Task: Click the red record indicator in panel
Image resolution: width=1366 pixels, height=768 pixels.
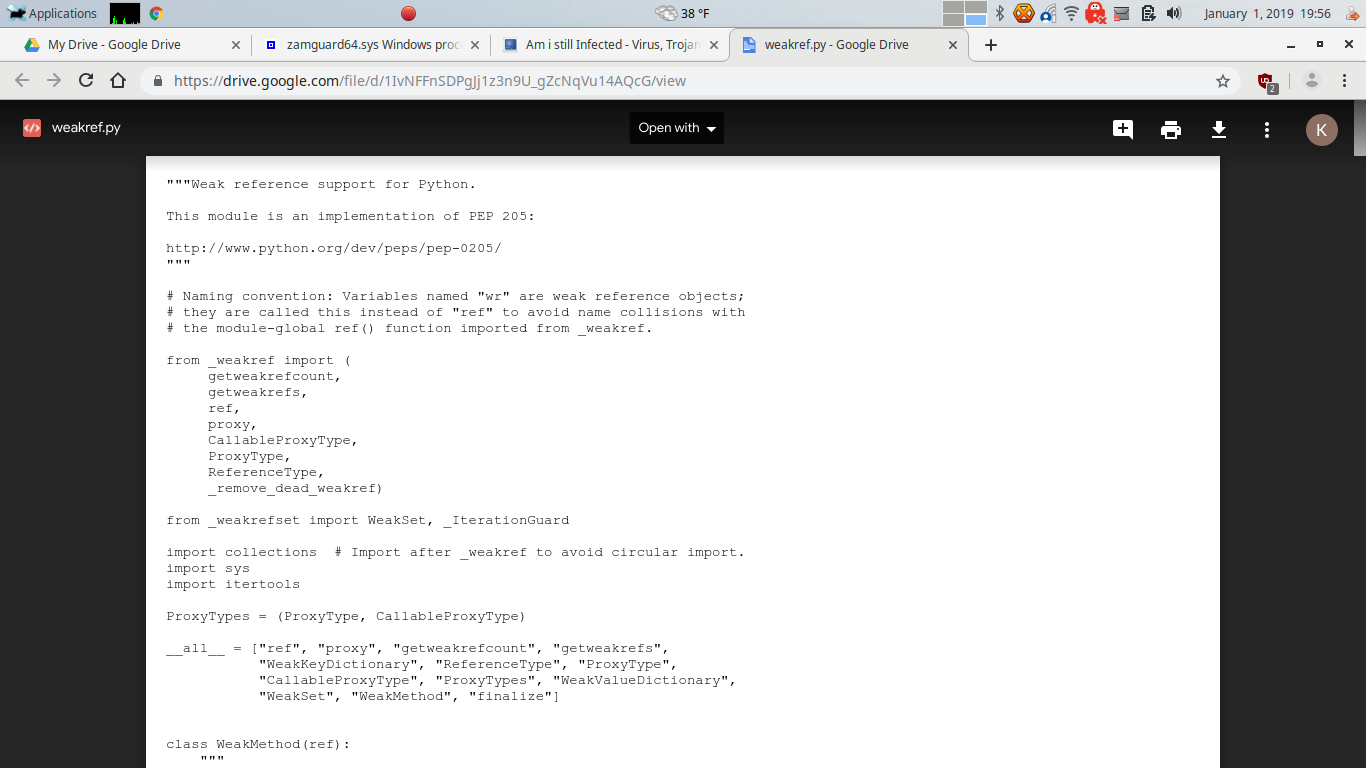Action: pos(408,13)
